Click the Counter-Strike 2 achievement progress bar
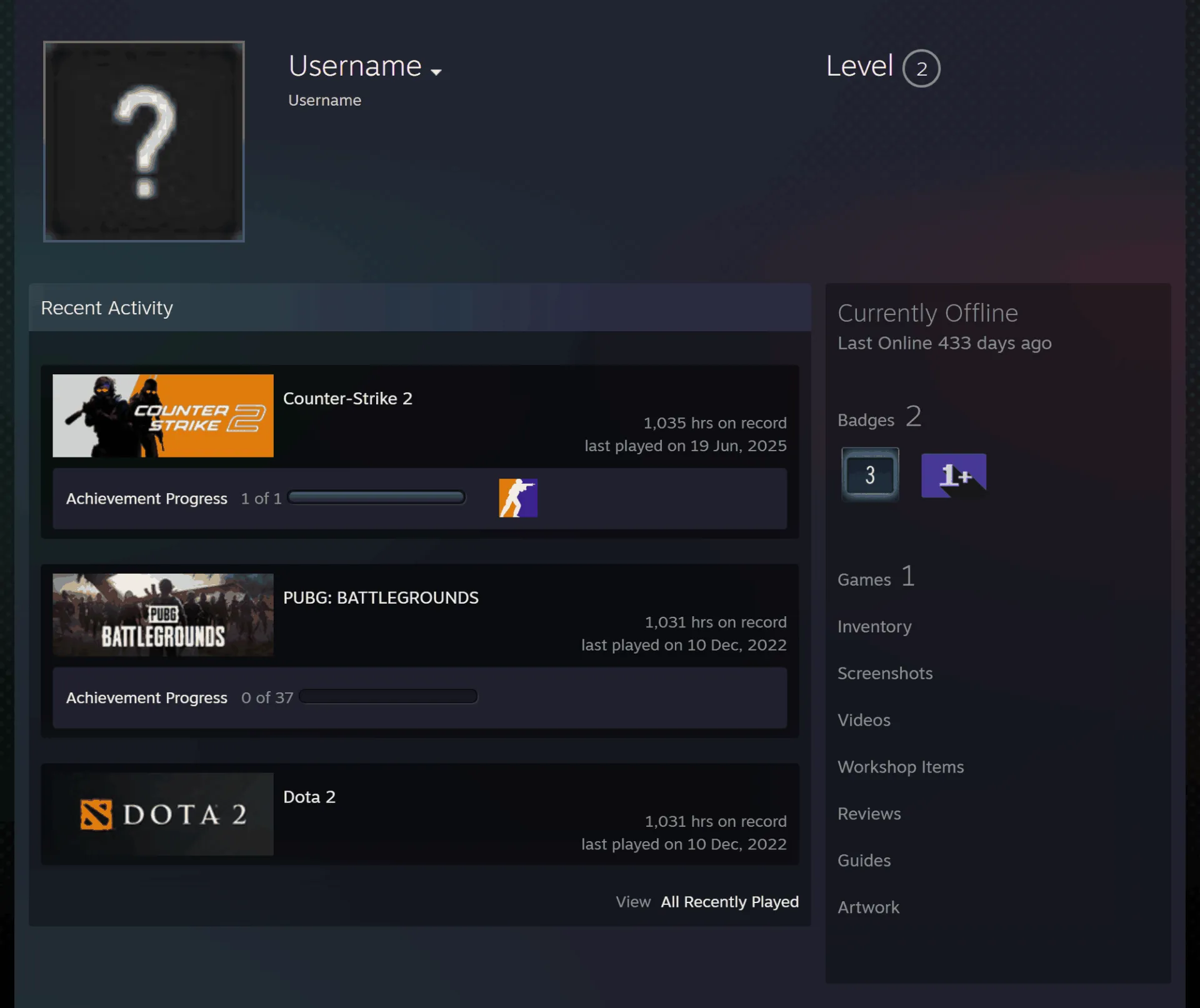Image resolution: width=1200 pixels, height=1008 pixels. 376,497
